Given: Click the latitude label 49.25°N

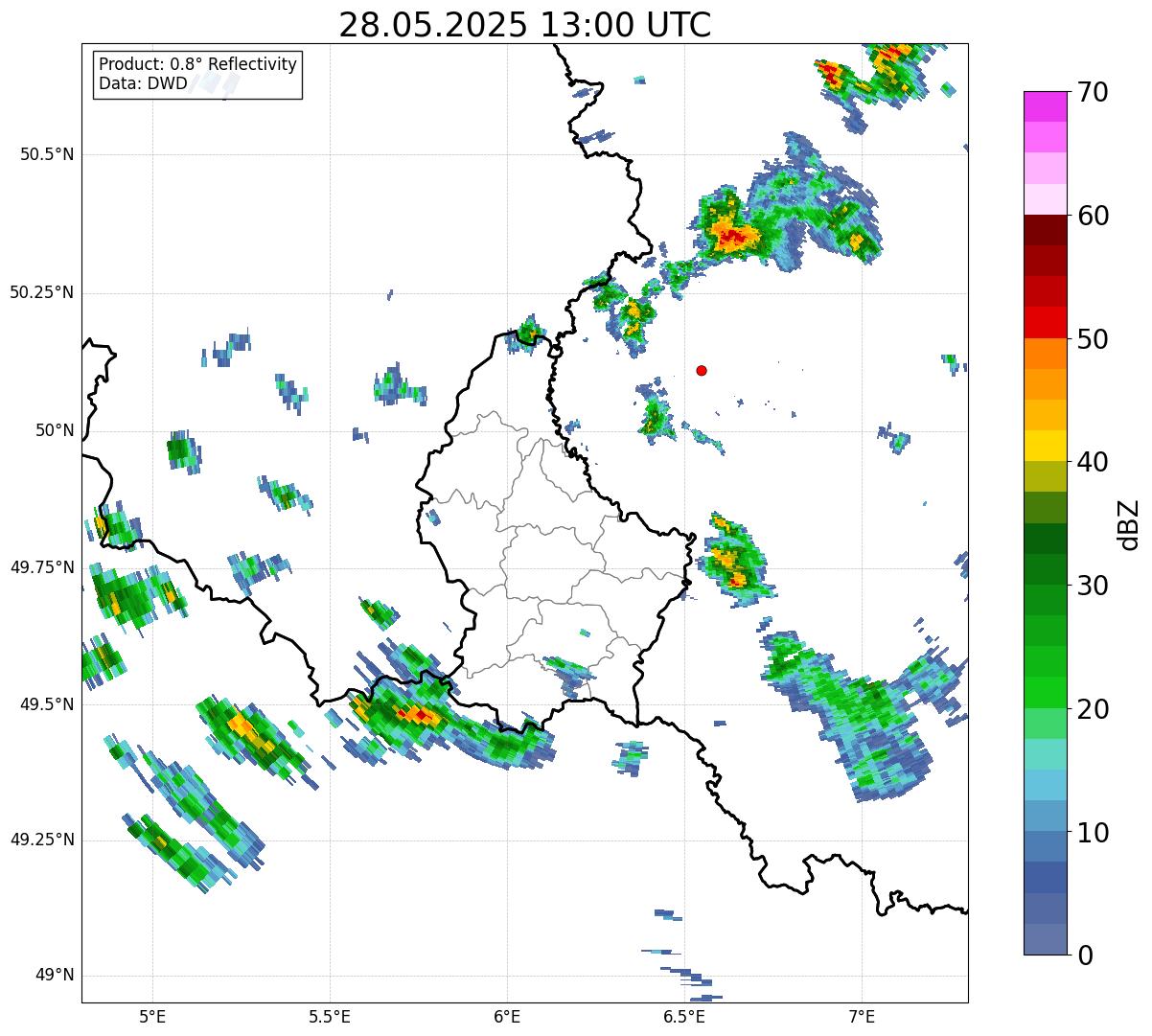Looking at the screenshot, I should pyautogui.click(x=41, y=840).
